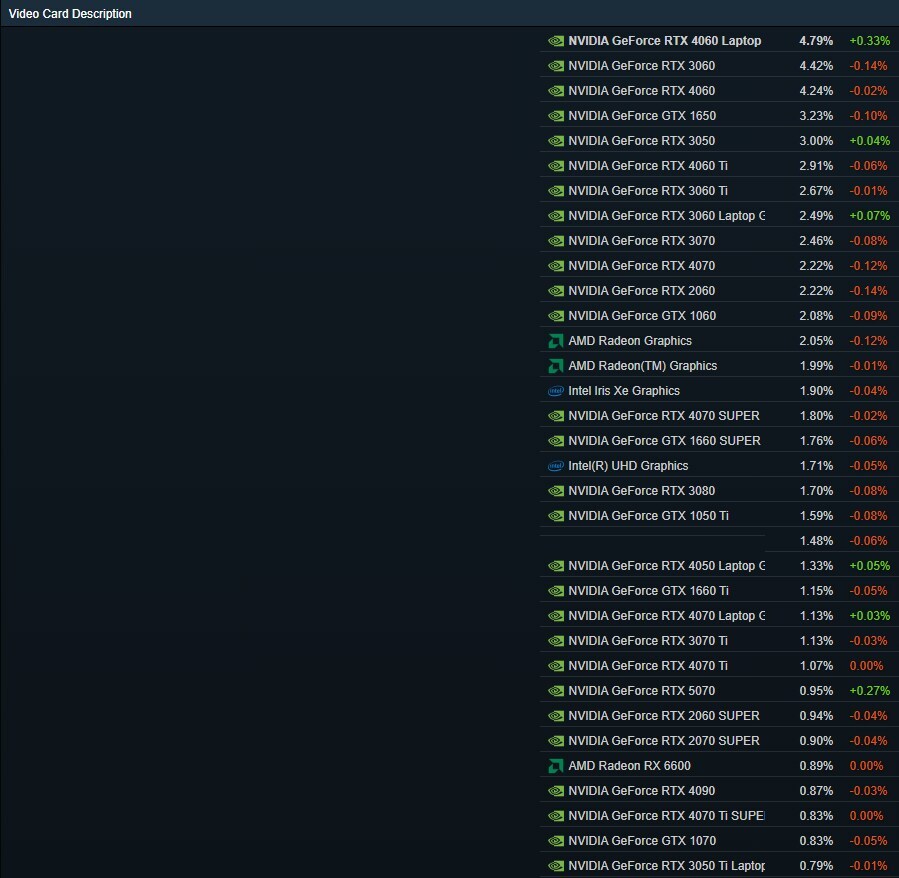899x878 pixels.
Task: Select the NVIDIA logo on the RTX 5070 row
Action: coord(556,691)
